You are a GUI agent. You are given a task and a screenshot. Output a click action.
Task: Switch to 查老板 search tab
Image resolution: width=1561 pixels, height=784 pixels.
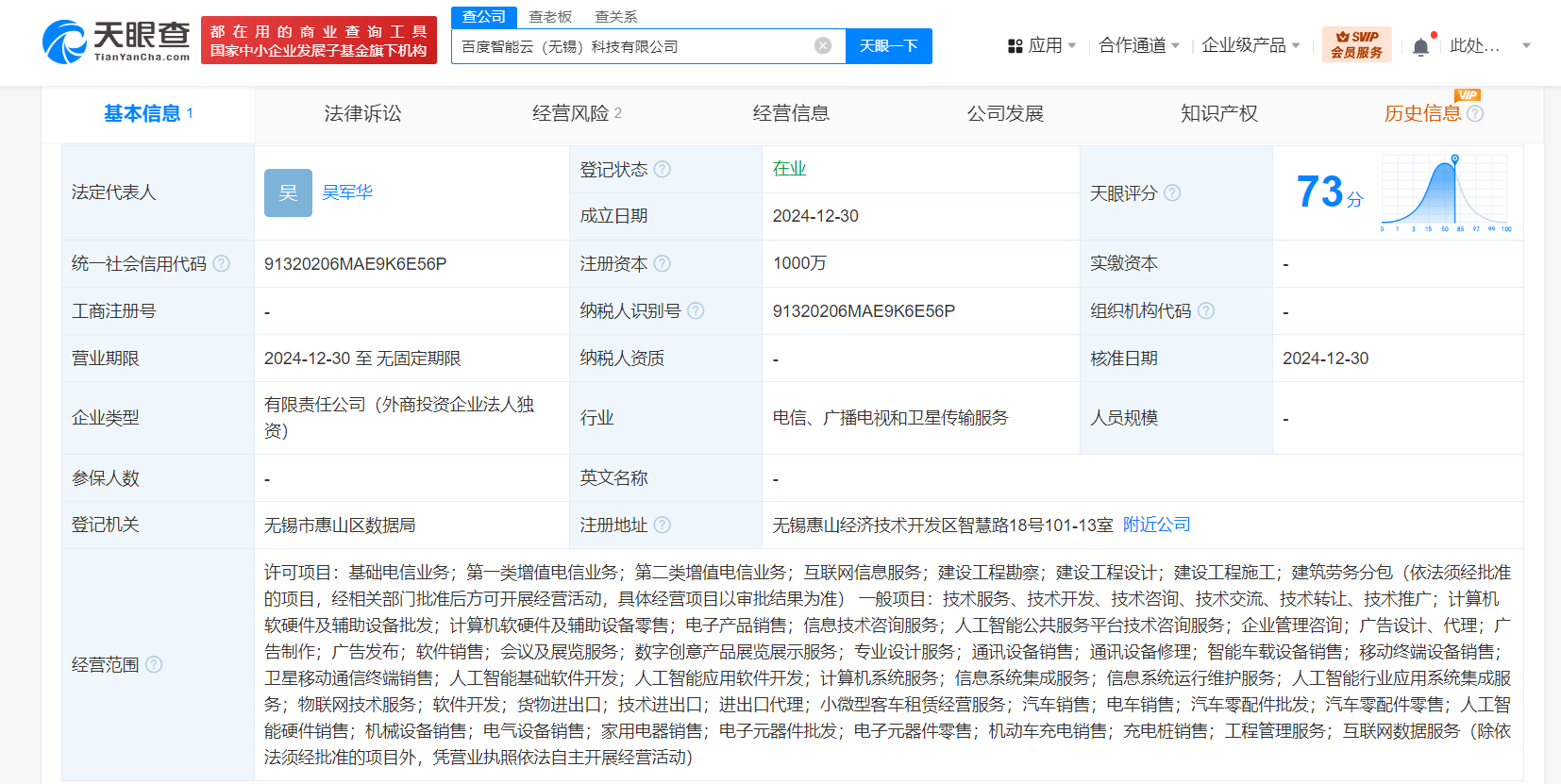550,17
